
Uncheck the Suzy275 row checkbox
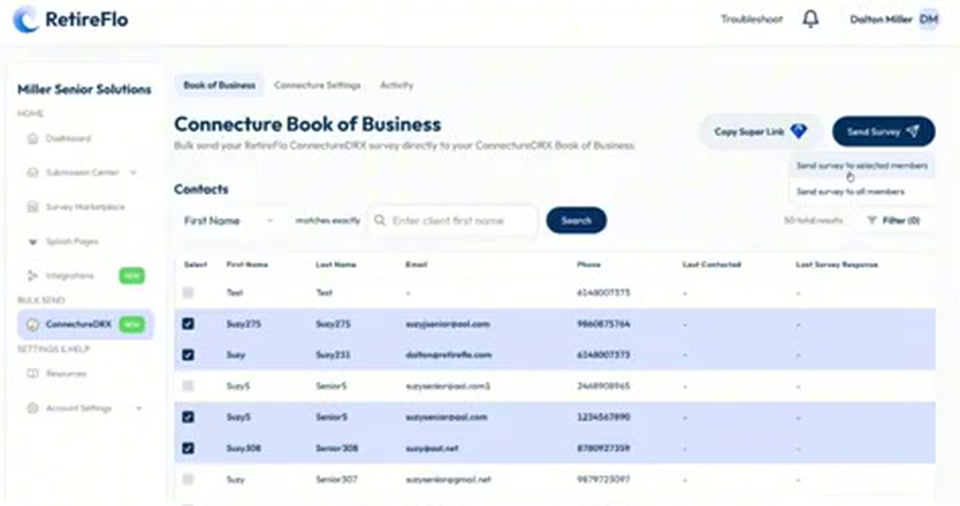coord(188,323)
